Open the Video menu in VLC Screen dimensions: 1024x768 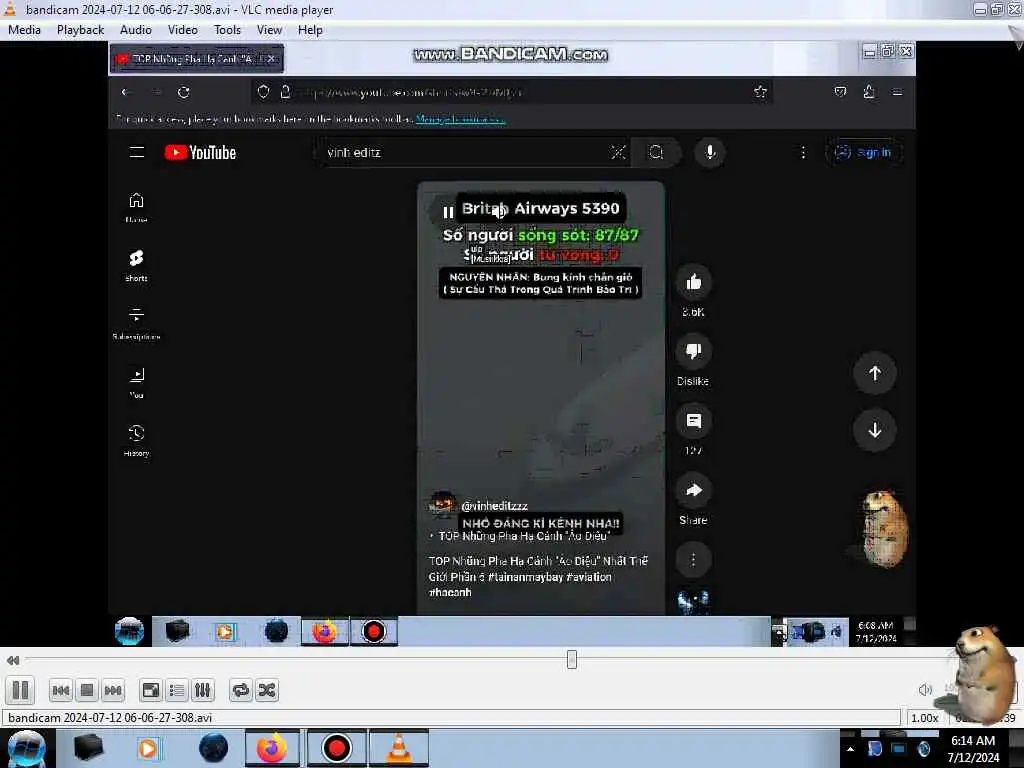[x=183, y=30]
